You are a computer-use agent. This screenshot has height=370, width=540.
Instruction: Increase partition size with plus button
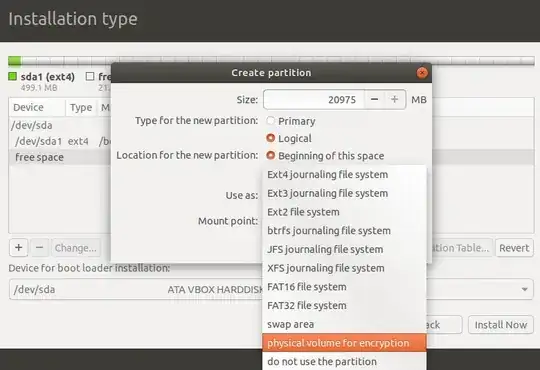click(395, 100)
